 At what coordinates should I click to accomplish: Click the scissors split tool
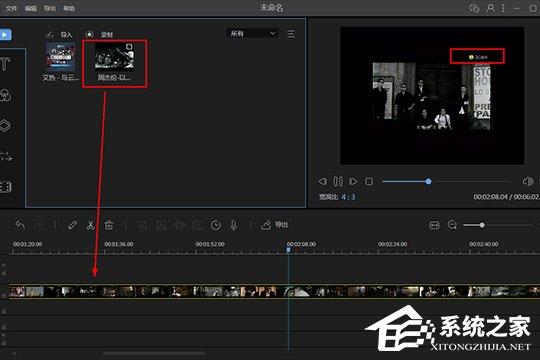pyautogui.click(x=91, y=225)
